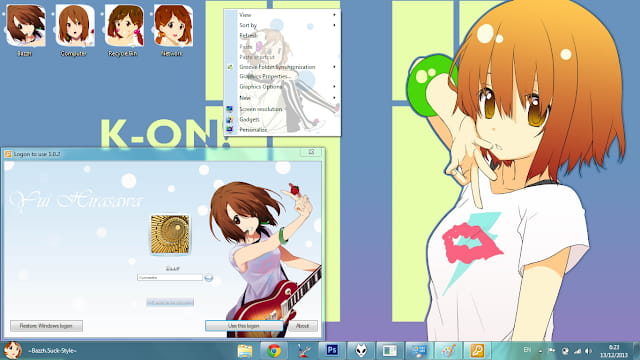Click Restore Windows logon button
The width and height of the screenshot is (640, 360).
coord(46,326)
